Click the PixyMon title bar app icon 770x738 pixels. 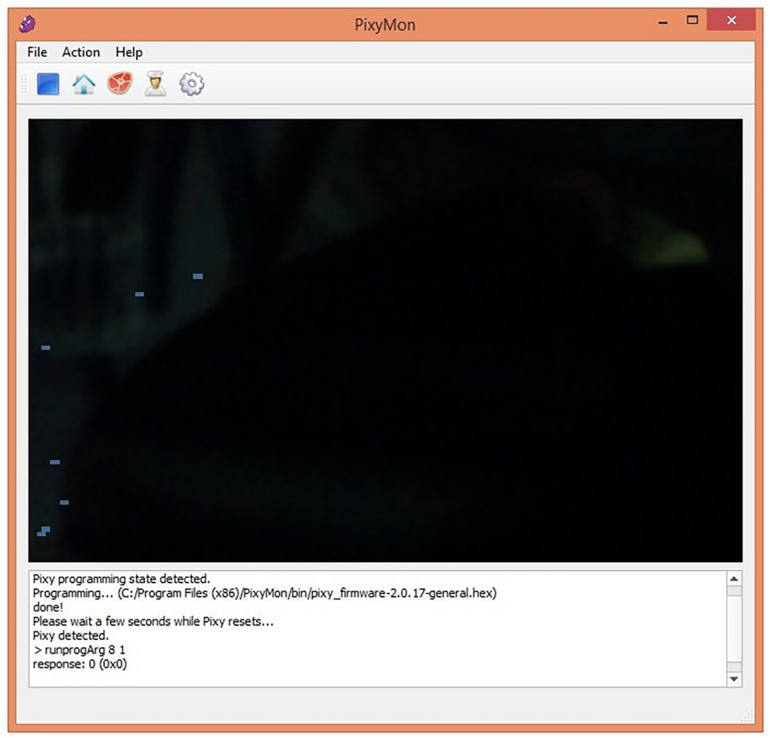coord(28,24)
